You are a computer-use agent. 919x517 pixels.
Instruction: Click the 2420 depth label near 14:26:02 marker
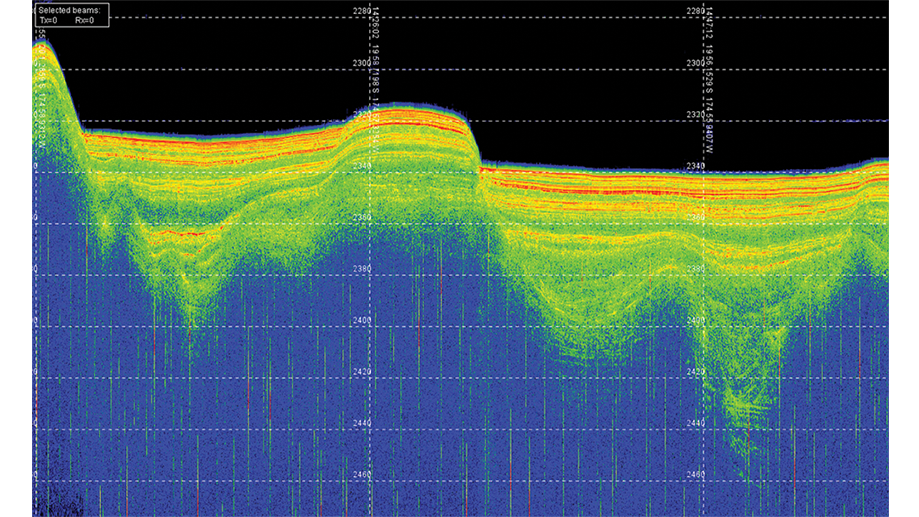364,372
